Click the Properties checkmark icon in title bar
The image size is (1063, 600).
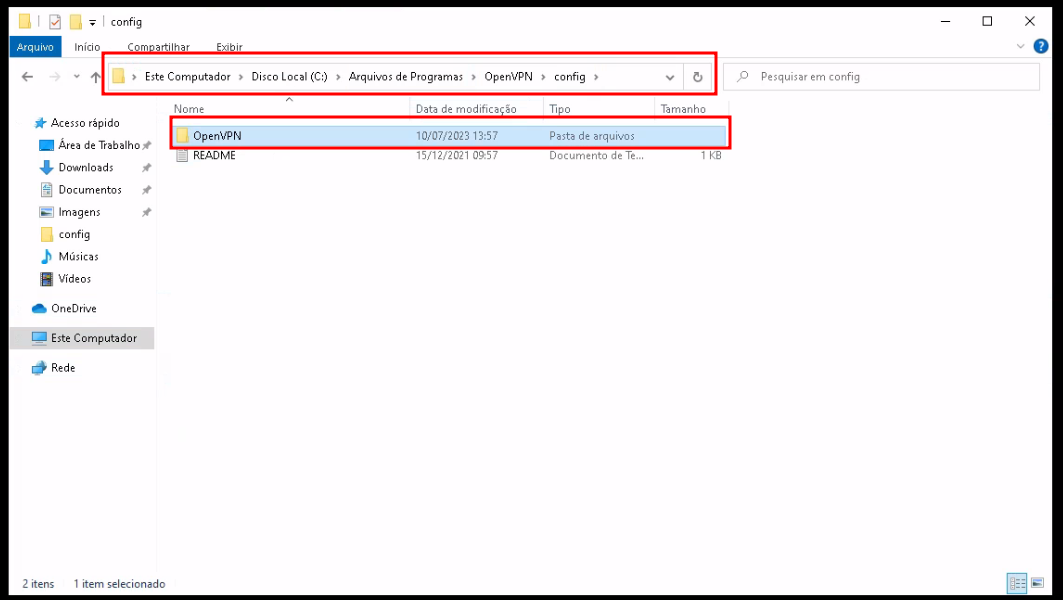click(55, 21)
